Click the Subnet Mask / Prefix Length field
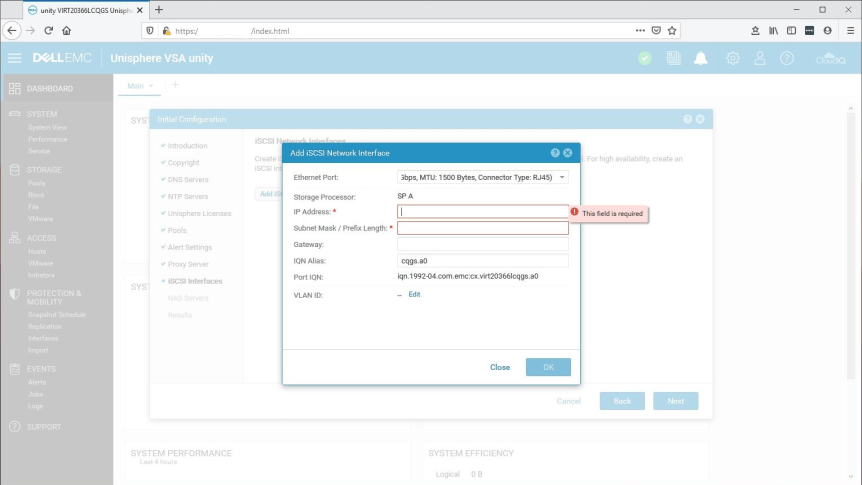Viewport: 862px width, 485px height. pyautogui.click(x=482, y=228)
